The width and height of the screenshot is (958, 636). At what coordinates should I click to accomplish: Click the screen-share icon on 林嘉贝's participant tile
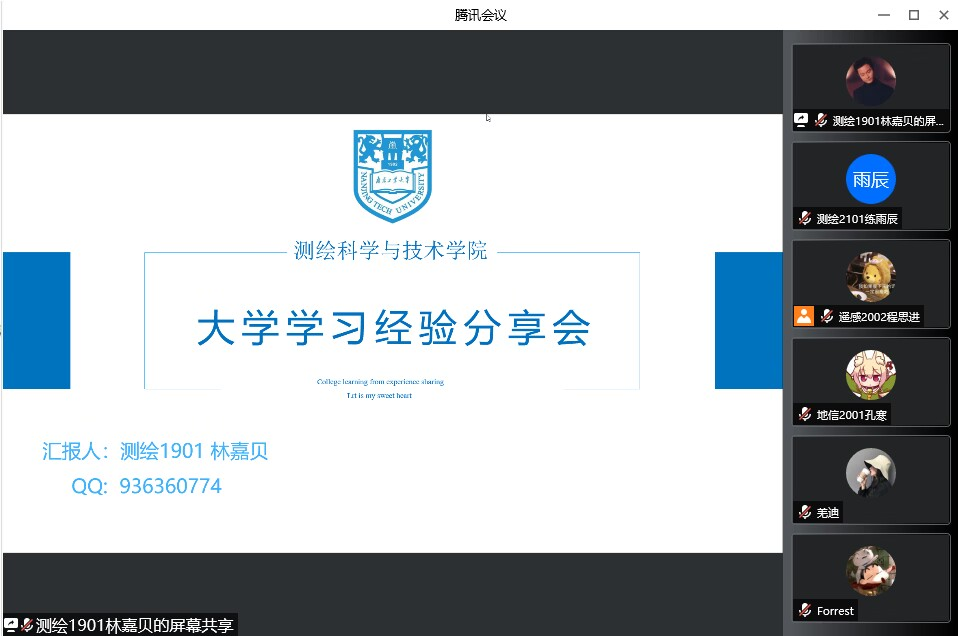tap(801, 120)
